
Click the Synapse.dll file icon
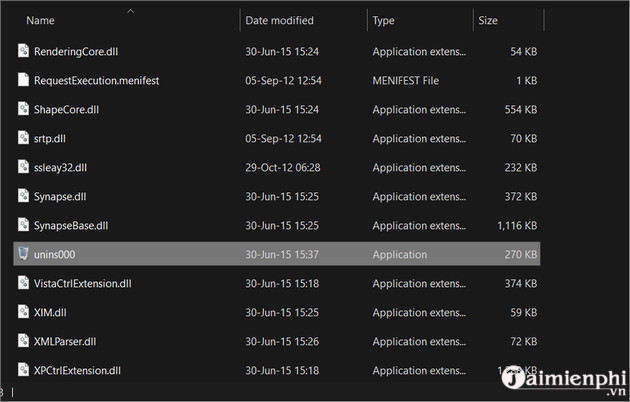point(23,197)
